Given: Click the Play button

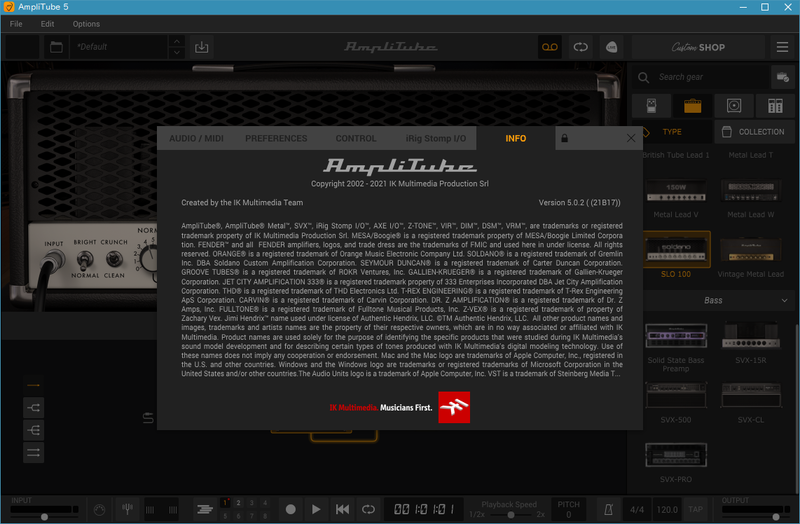Looking at the screenshot, I should [316, 509].
